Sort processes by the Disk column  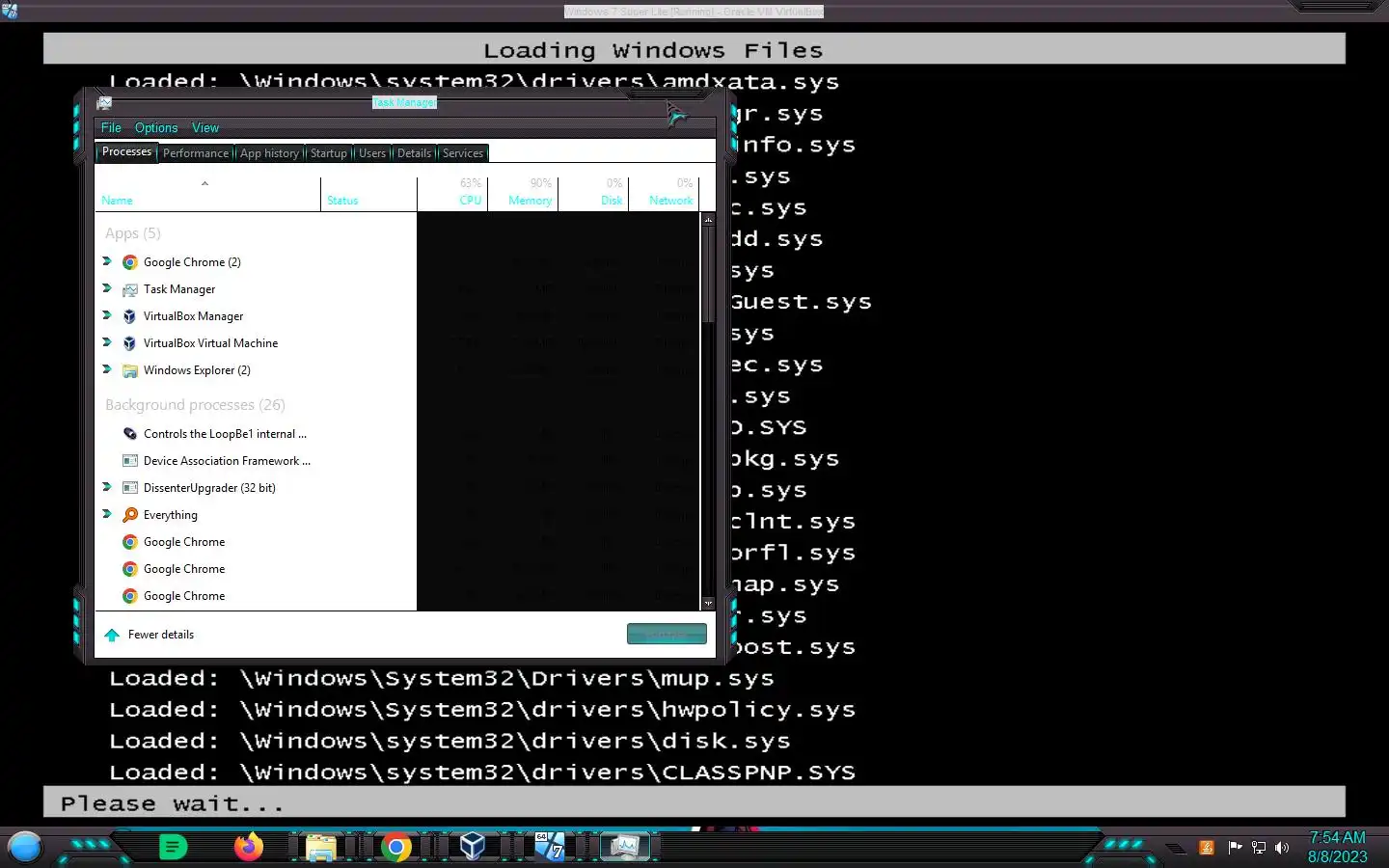pos(593,194)
